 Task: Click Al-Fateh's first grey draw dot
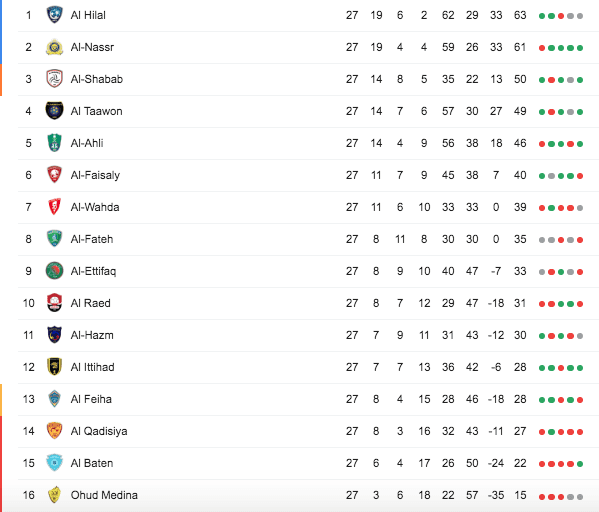(x=542, y=240)
